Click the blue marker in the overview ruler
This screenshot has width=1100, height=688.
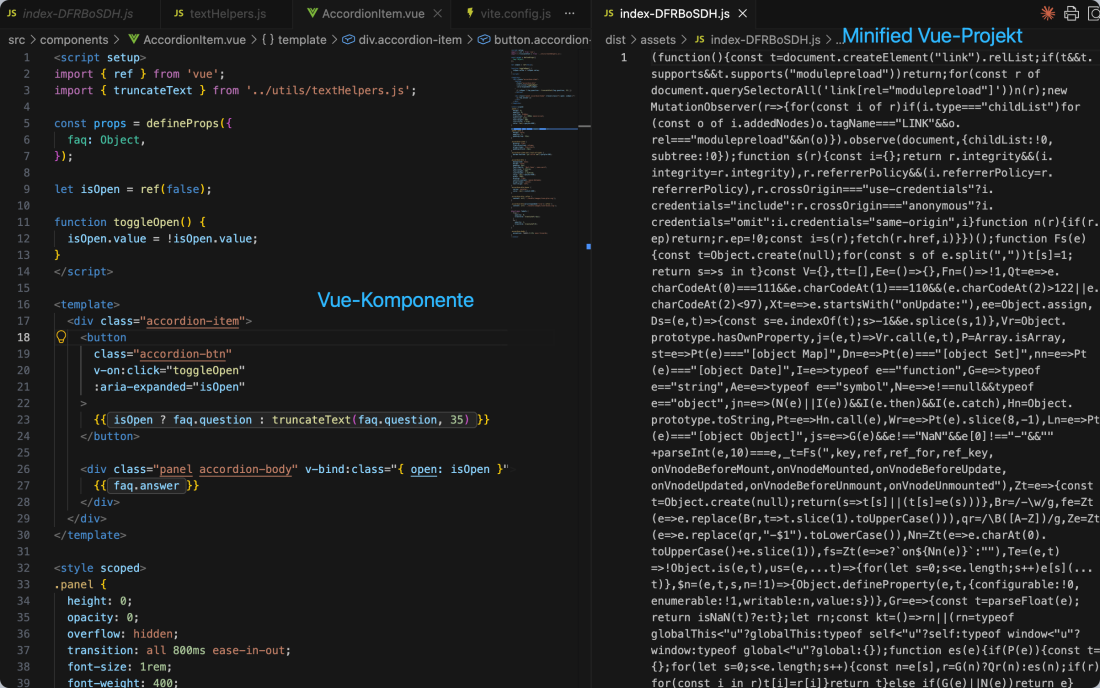tap(588, 246)
